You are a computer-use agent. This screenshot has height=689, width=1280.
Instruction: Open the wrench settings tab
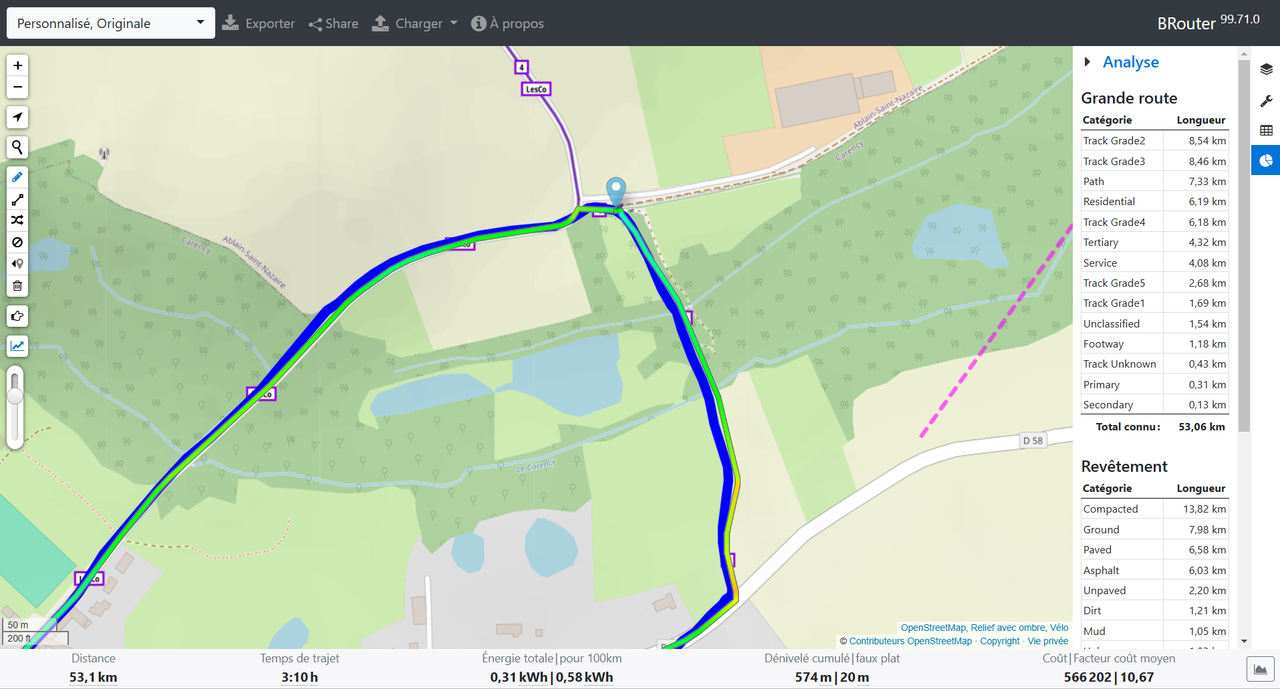pos(1266,100)
